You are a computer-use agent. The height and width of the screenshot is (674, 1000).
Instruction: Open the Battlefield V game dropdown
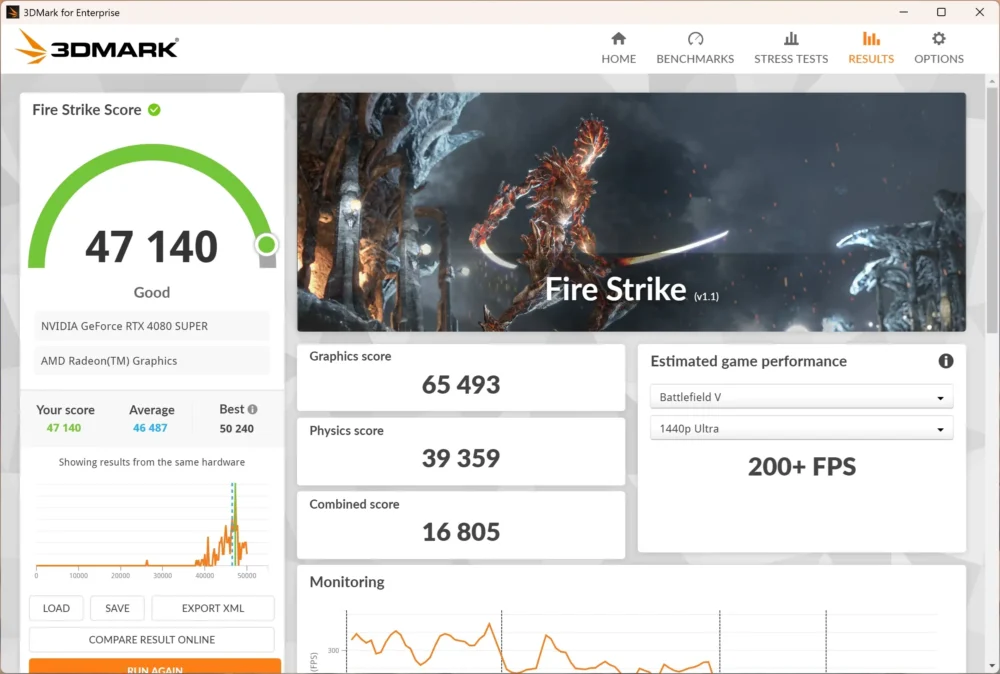801,397
